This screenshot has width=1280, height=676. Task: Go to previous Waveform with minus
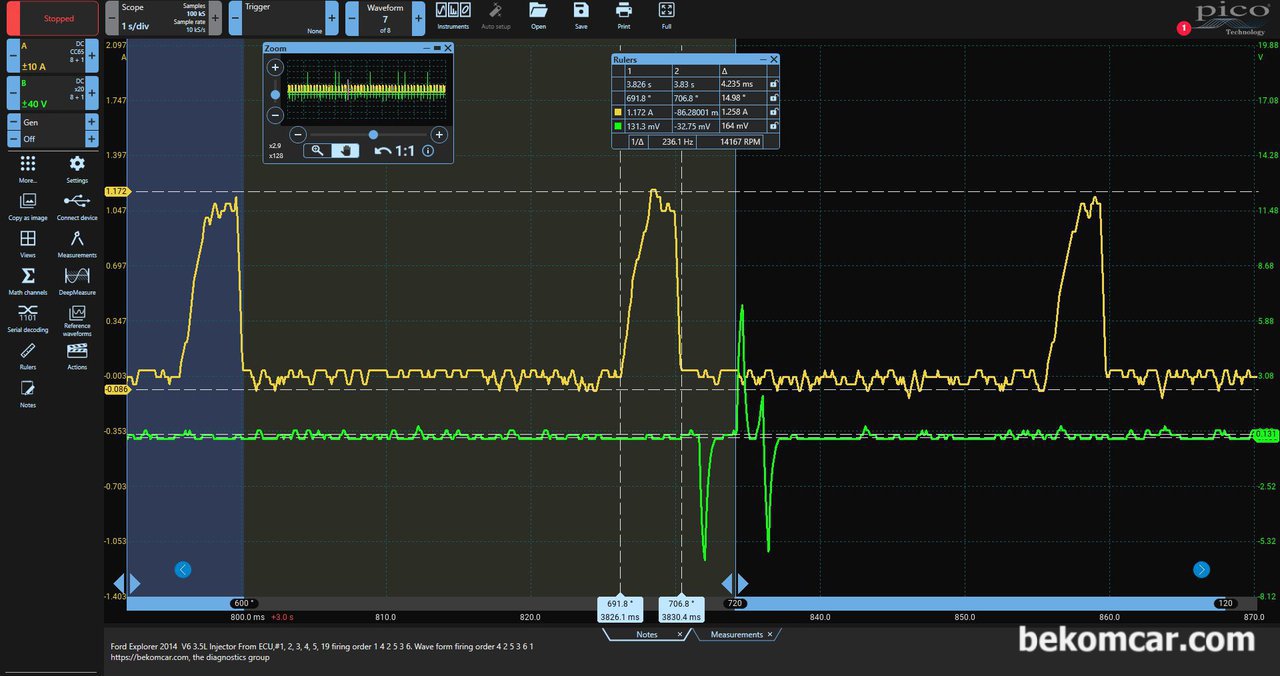pyautogui.click(x=352, y=18)
